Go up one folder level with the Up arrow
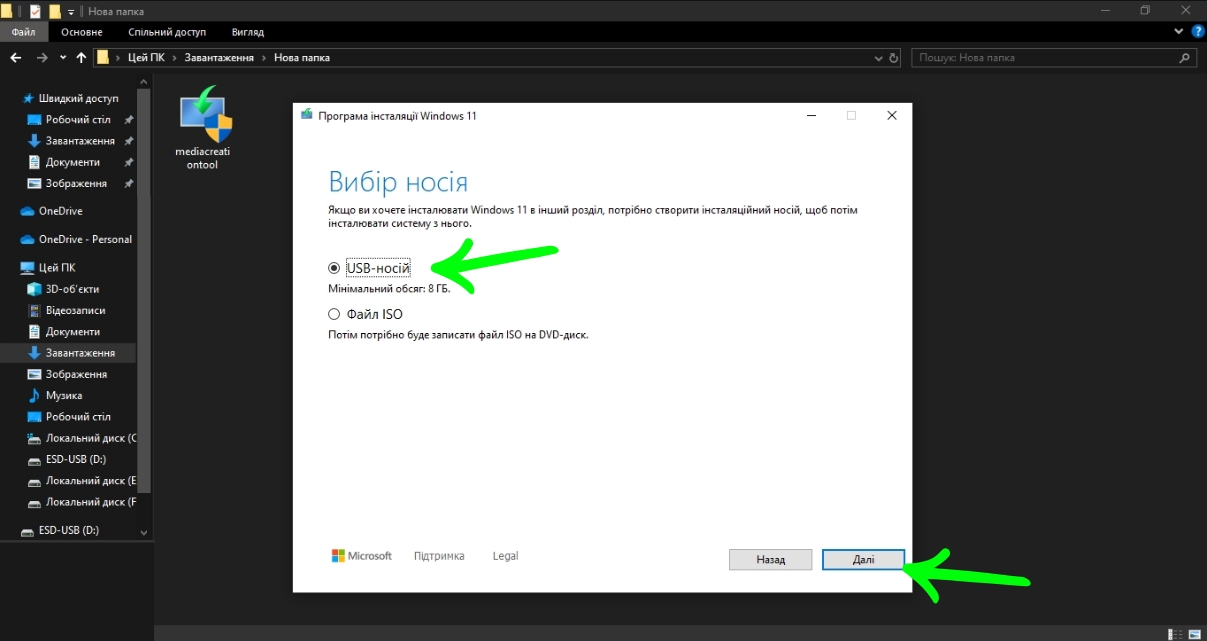The width and height of the screenshot is (1207, 641). click(x=81, y=58)
